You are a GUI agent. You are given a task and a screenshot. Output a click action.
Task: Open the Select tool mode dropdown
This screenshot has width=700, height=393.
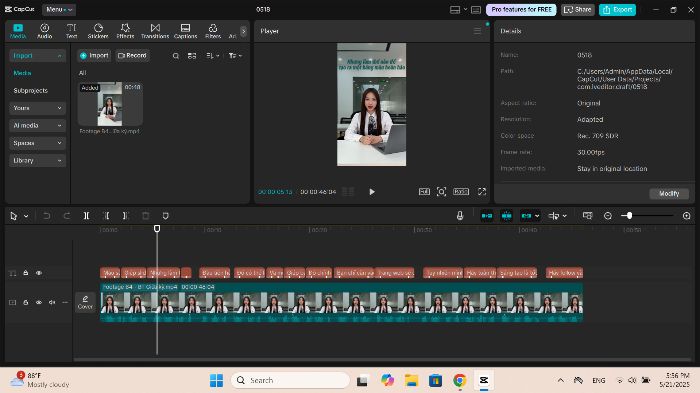(x=26, y=216)
